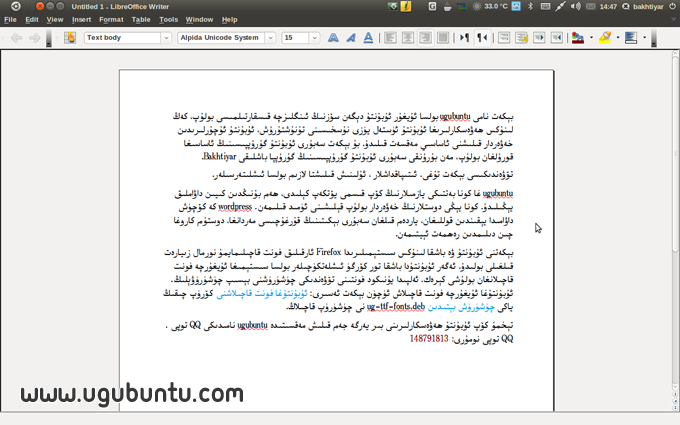Click the yellow notes pencil indicator

[406, 7]
